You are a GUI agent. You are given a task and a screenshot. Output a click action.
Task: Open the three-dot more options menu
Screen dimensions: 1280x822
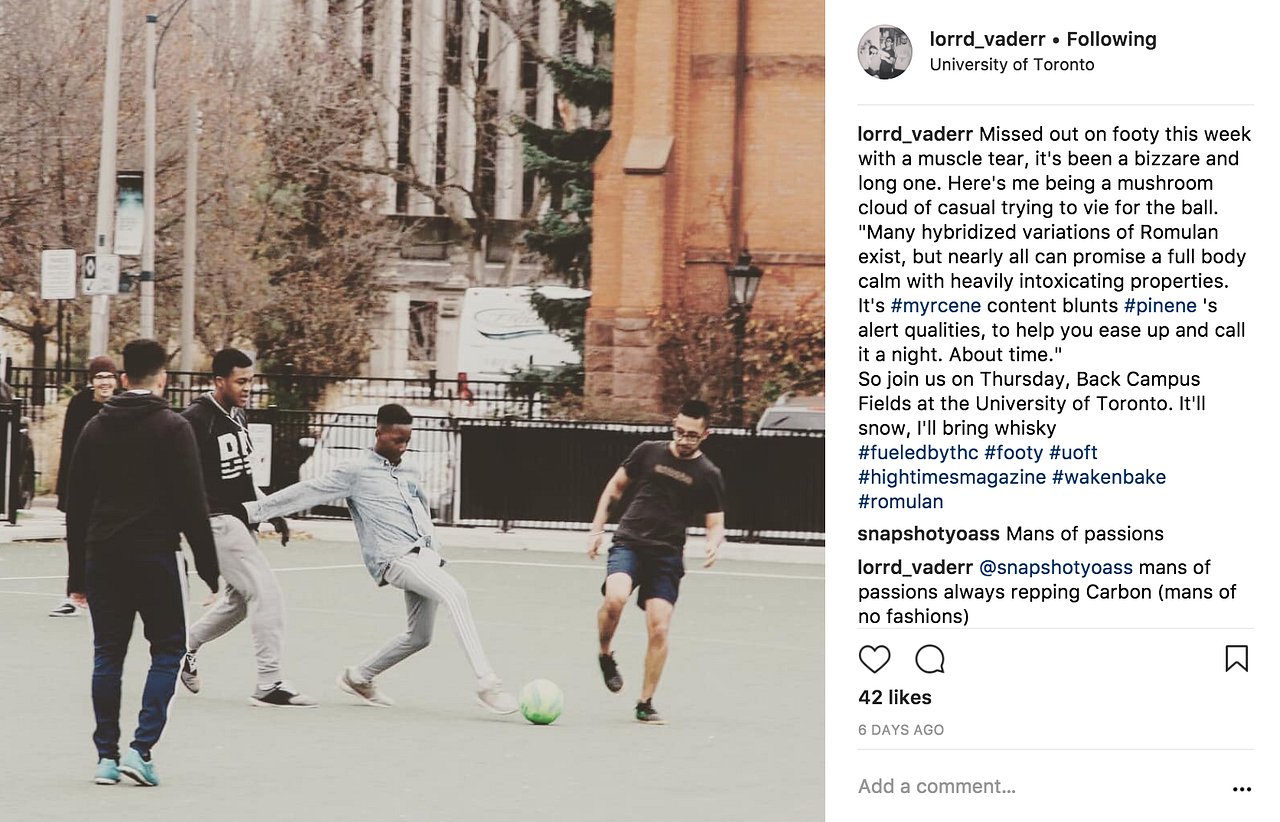tap(1242, 789)
